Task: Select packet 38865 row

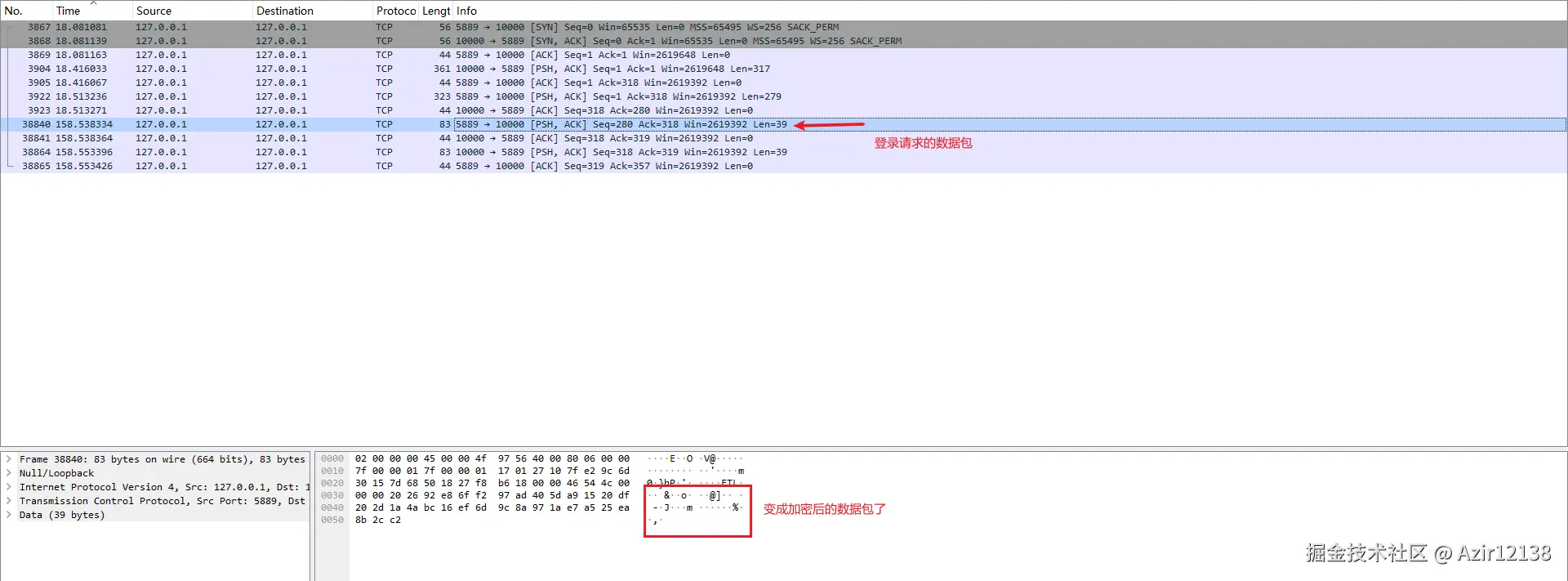Action: 784,166
